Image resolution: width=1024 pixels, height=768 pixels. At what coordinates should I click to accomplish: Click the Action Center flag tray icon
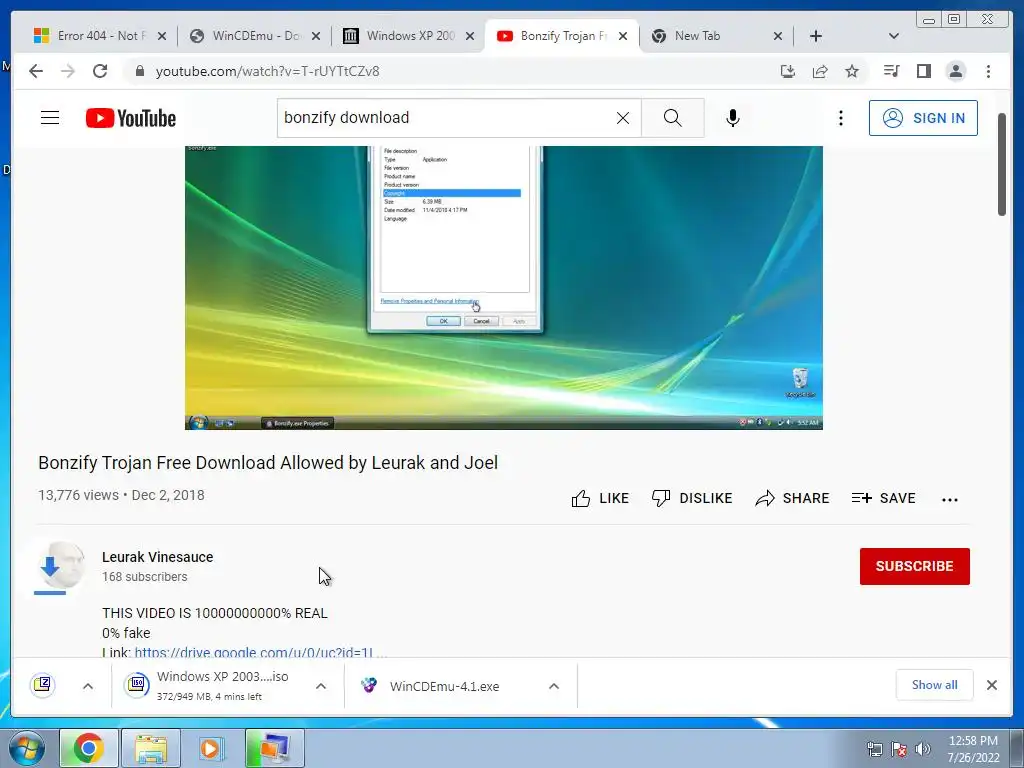[899, 749]
